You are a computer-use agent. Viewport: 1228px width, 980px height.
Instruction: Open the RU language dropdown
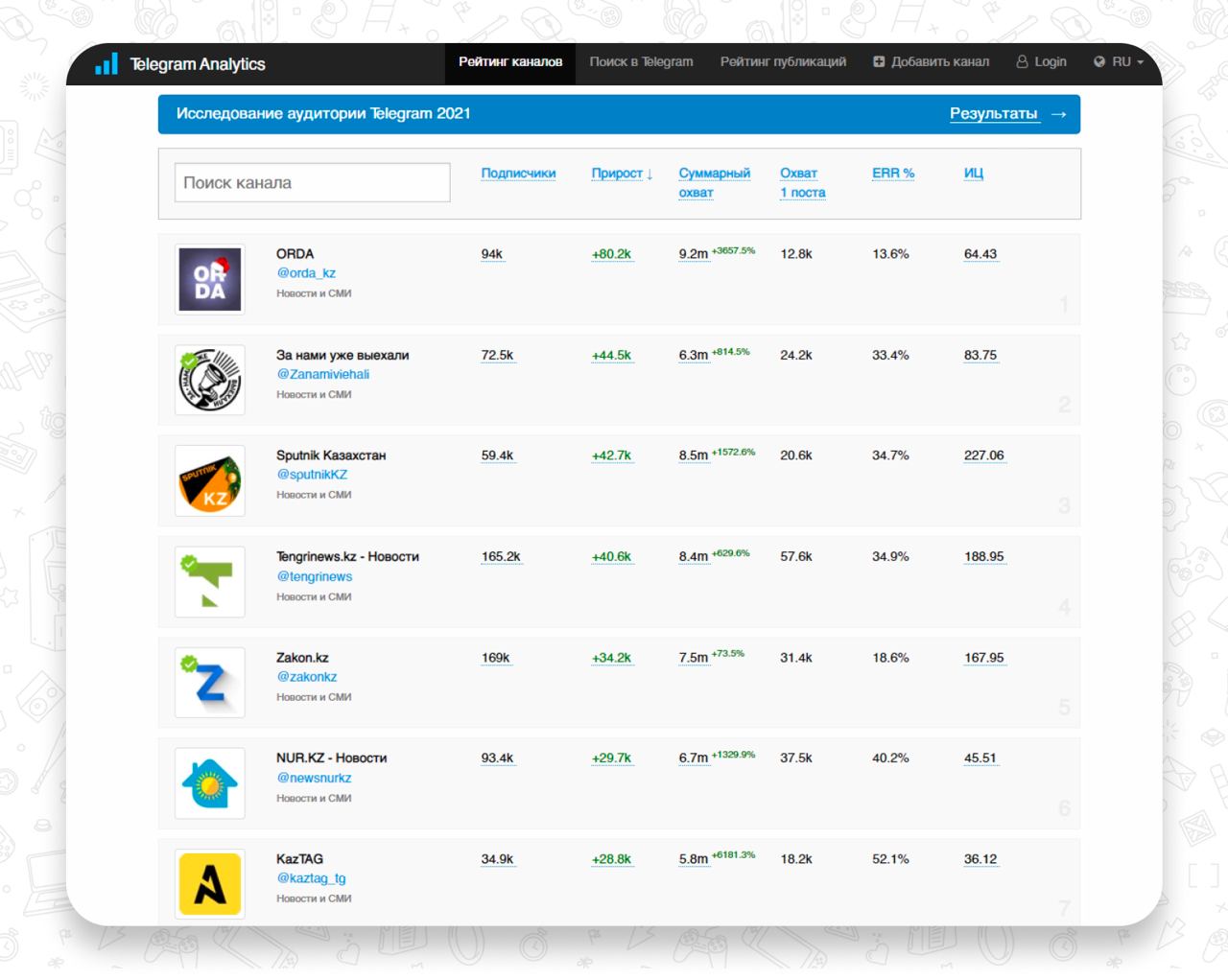click(x=1119, y=61)
